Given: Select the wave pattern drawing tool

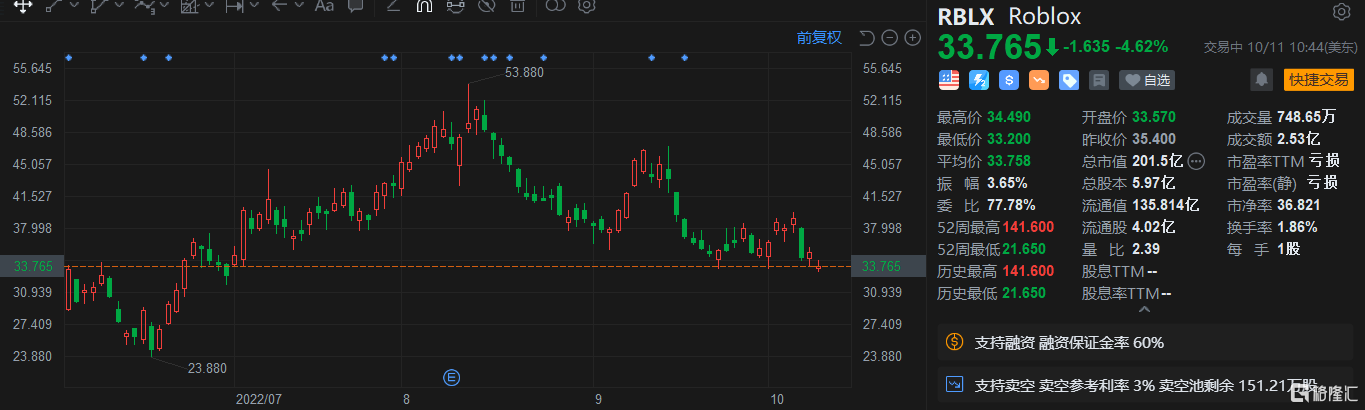Looking at the screenshot, I should coord(143,6).
